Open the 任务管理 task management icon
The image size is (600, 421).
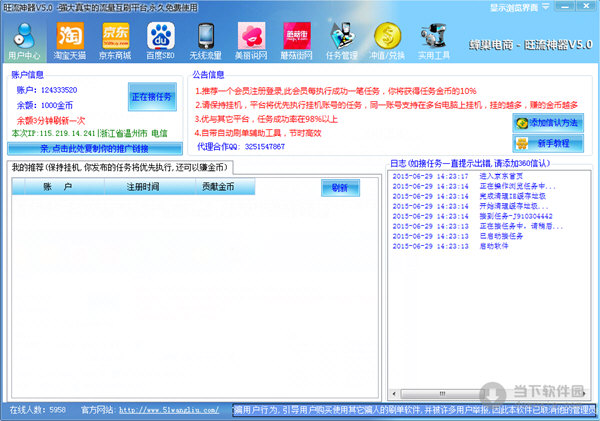click(342, 41)
